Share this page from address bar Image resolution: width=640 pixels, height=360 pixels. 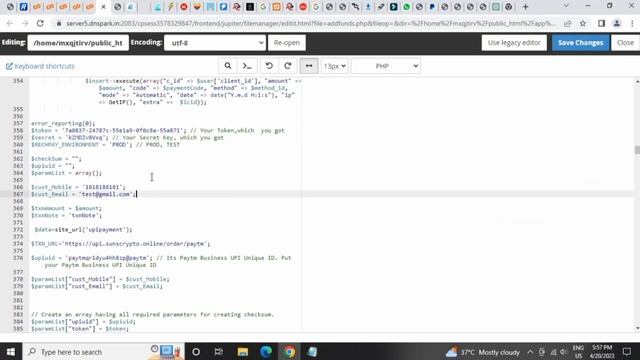coord(567,23)
